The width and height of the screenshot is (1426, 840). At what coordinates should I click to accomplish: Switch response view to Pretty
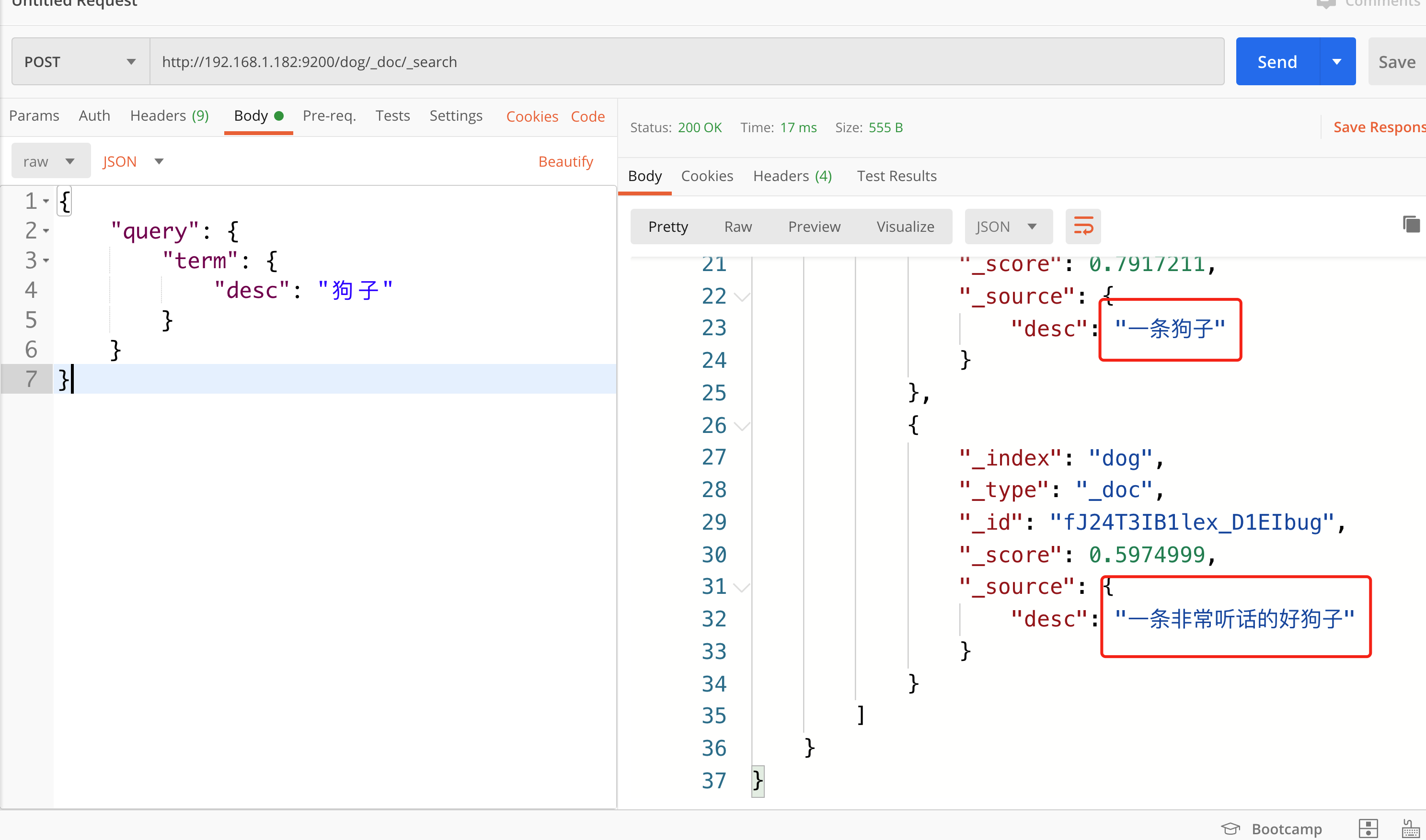(667, 227)
